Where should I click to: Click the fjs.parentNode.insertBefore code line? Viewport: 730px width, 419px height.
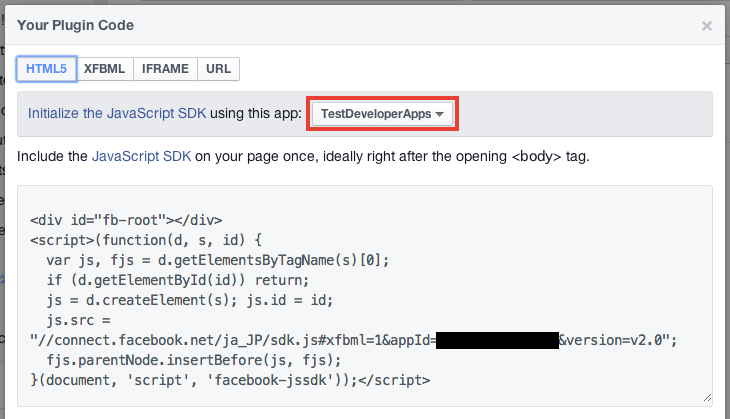pos(194,360)
